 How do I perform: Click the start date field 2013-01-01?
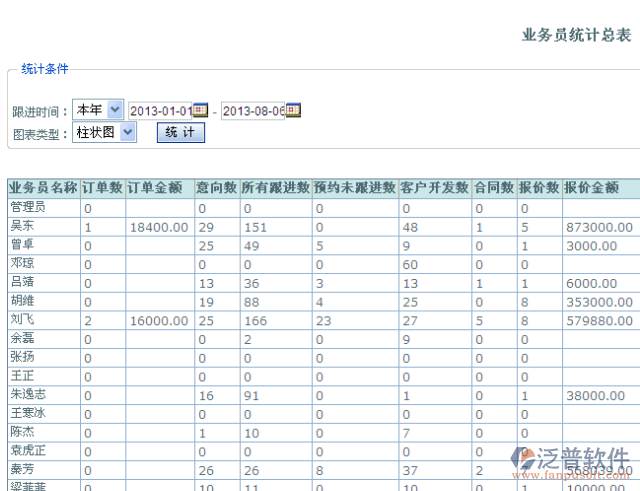click(x=160, y=110)
